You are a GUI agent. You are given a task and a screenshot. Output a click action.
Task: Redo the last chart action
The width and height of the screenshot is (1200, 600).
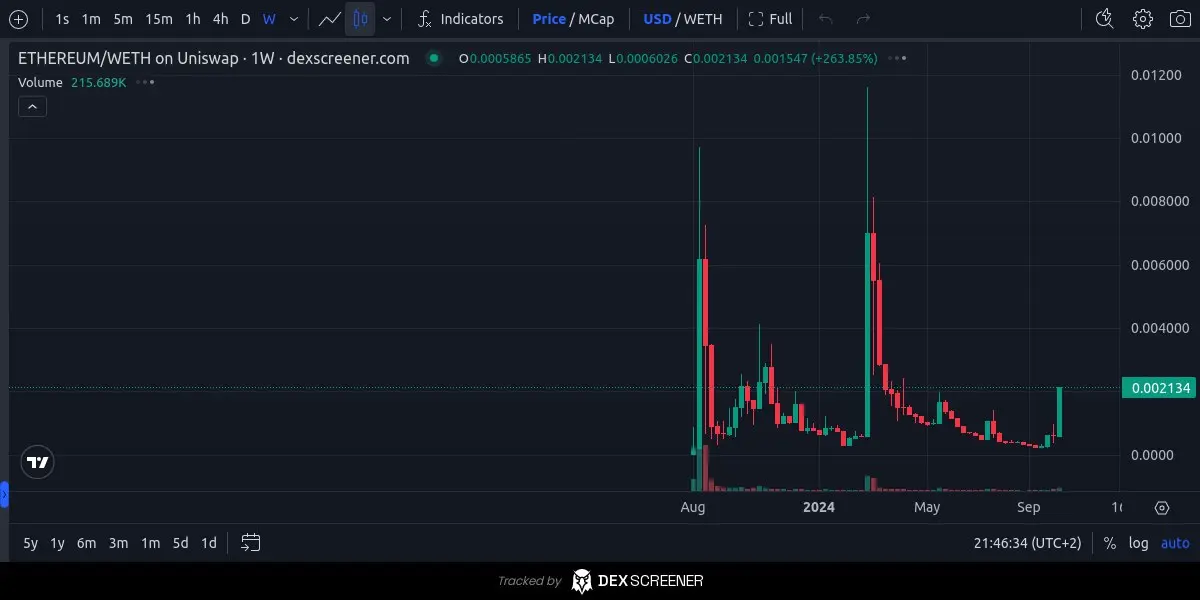click(x=863, y=19)
